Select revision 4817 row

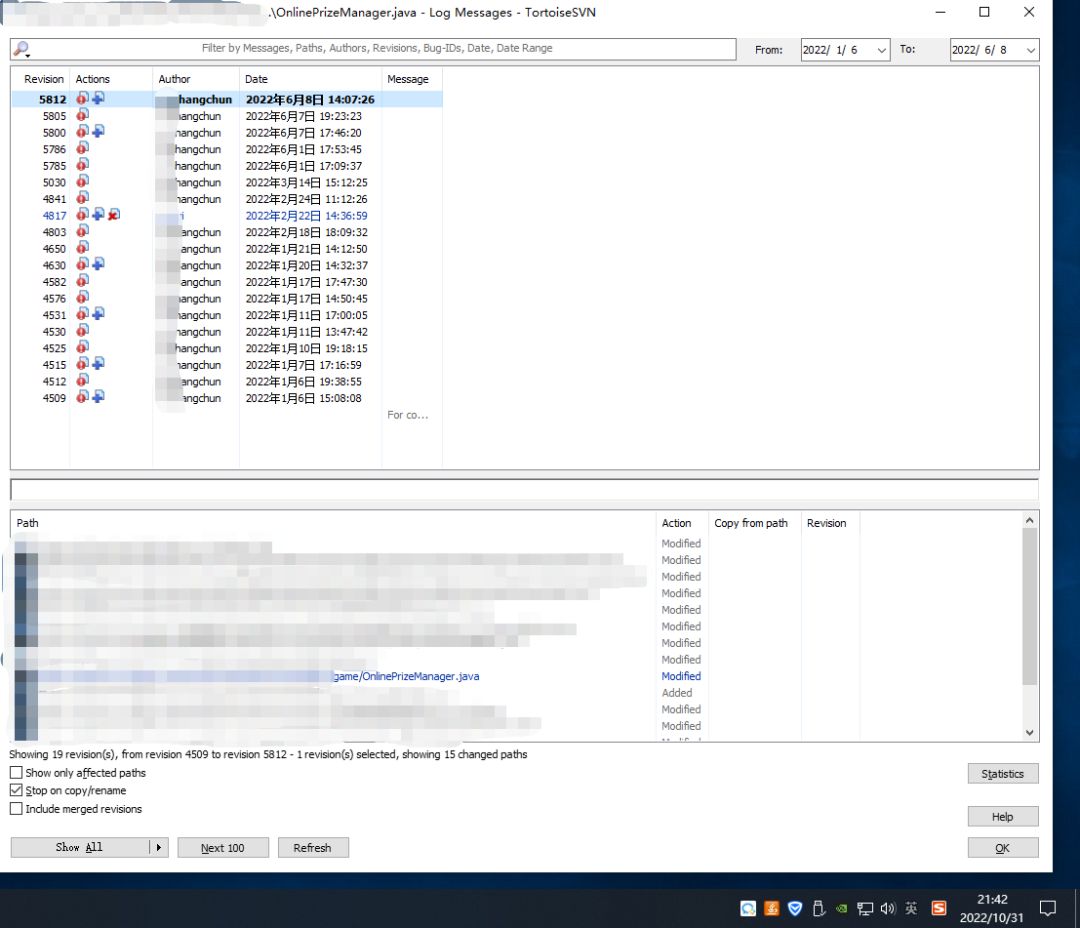227,215
